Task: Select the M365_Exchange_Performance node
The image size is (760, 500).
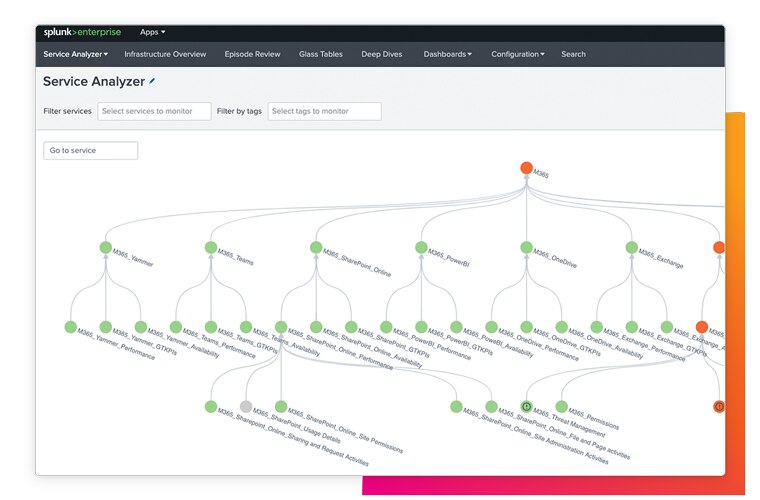Action: click(x=597, y=327)
